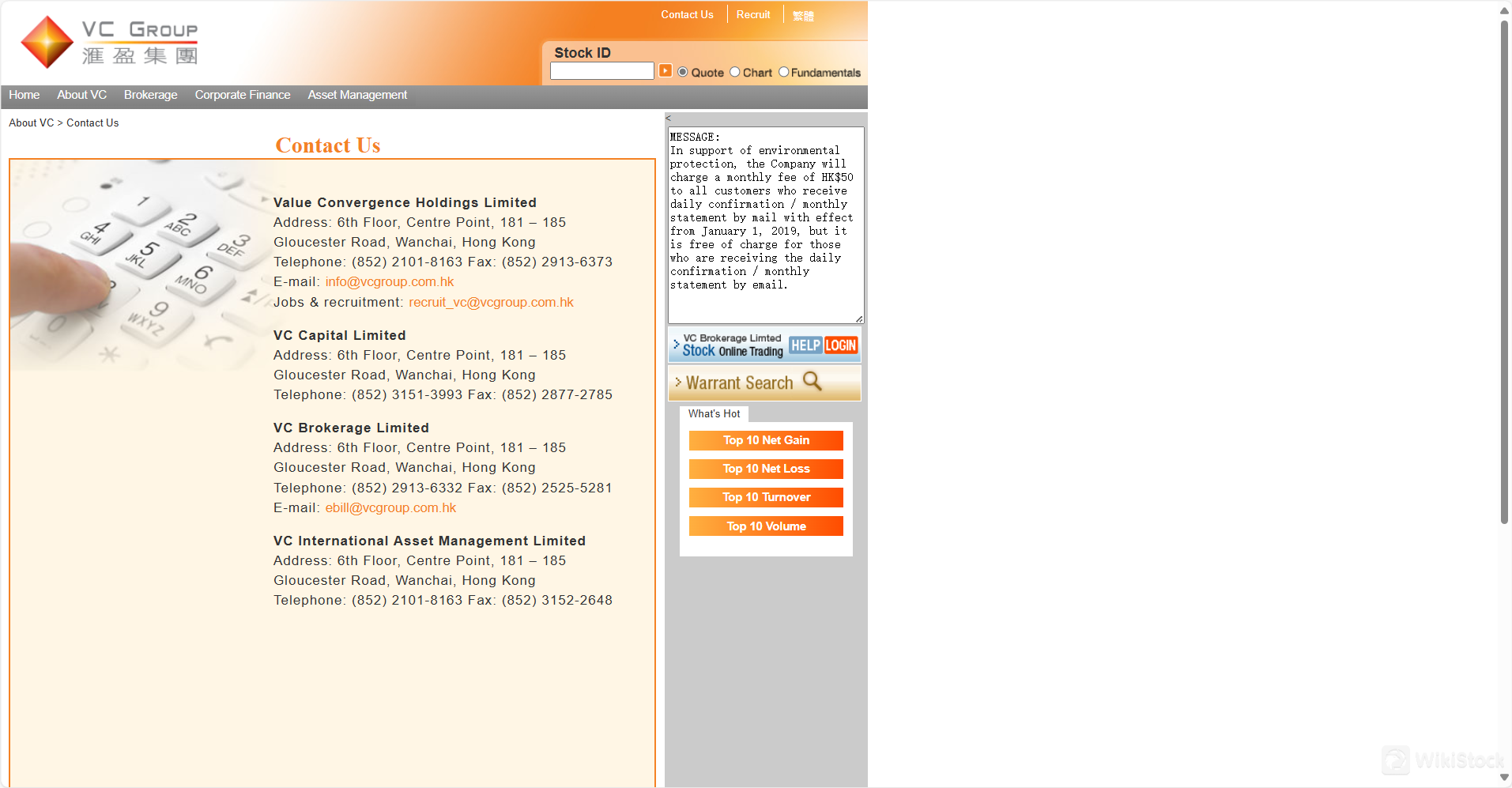Image resolution: width=1512 pixels, height=788 pixels.
Task: Open the Home menu item
Action: click(x=25, y=95)
